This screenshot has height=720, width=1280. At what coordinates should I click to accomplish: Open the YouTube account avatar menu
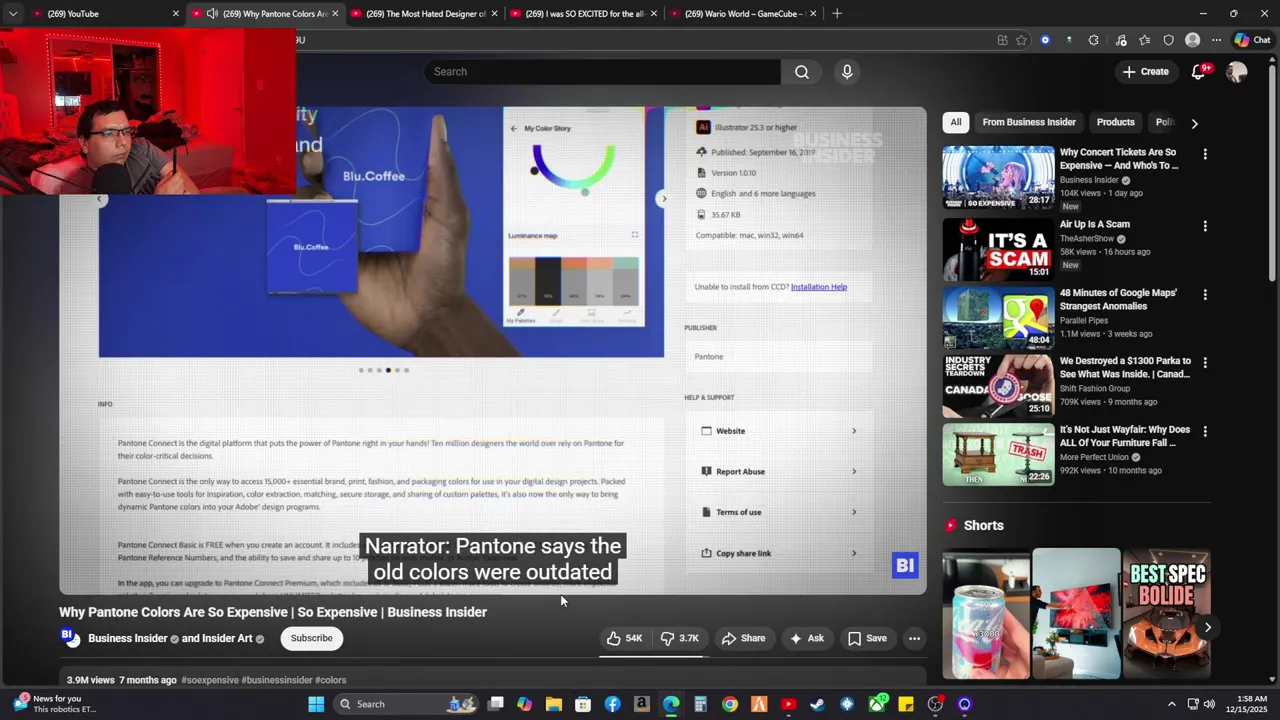(1237, 72)
